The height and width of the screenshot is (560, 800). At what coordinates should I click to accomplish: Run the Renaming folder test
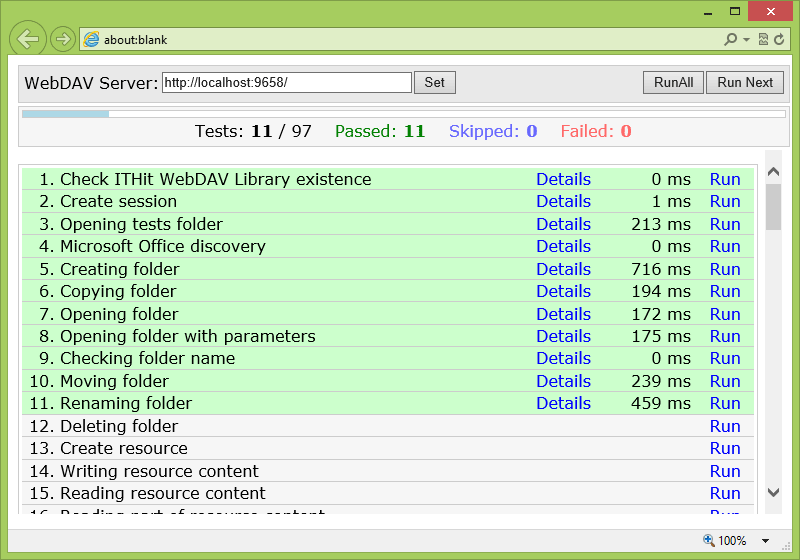(725, 403)
